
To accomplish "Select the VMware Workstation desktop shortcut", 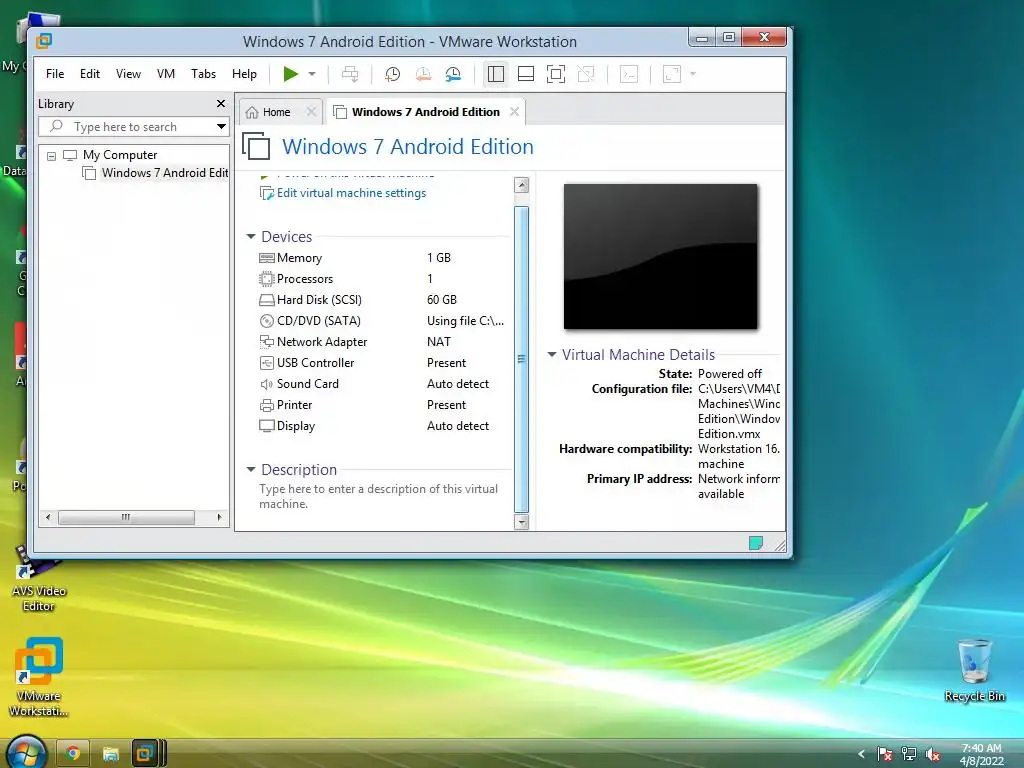I will pyautogui.click(x=39, y=677).
